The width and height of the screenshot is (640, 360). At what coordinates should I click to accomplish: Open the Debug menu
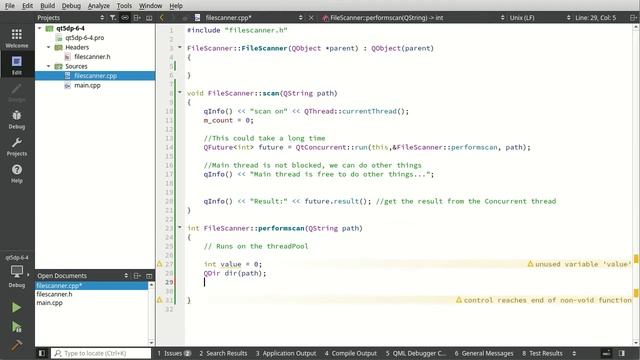[71, 6]
